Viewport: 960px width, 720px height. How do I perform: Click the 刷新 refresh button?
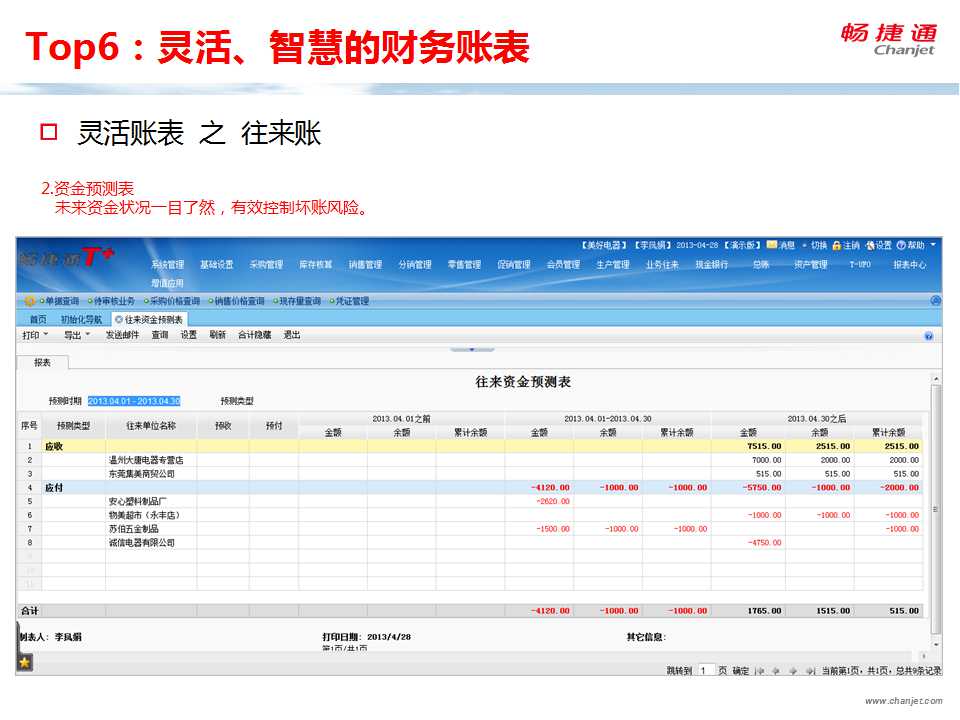click(x=217, y=335)
